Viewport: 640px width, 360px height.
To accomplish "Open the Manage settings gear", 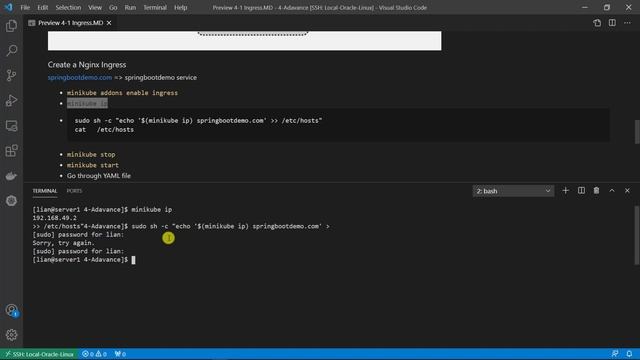I will [11, 335].
